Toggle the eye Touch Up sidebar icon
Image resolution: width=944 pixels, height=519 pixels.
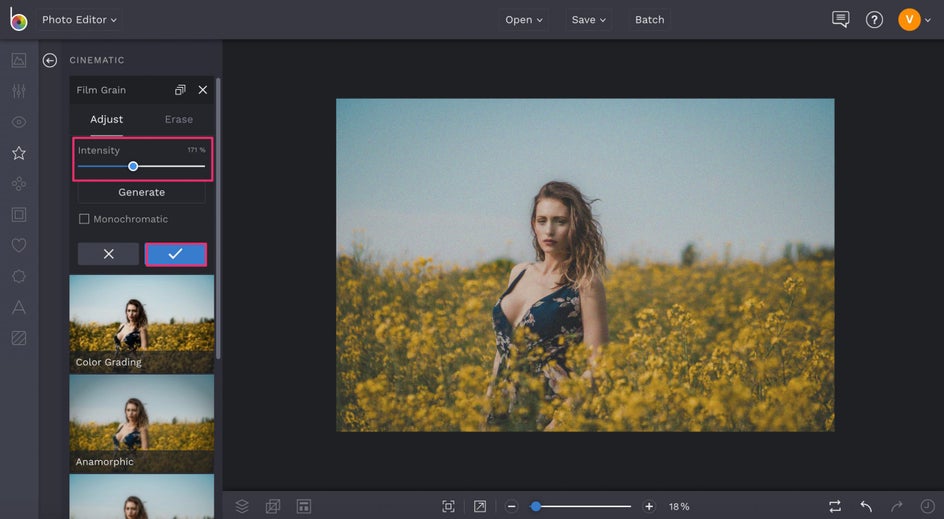point(19,122)
